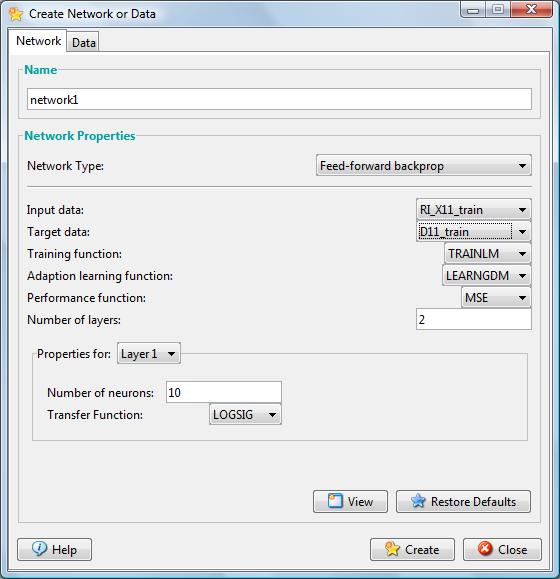Switch to the Data tab
This screenshot has width=560, height=579.
tap(83, 42)
